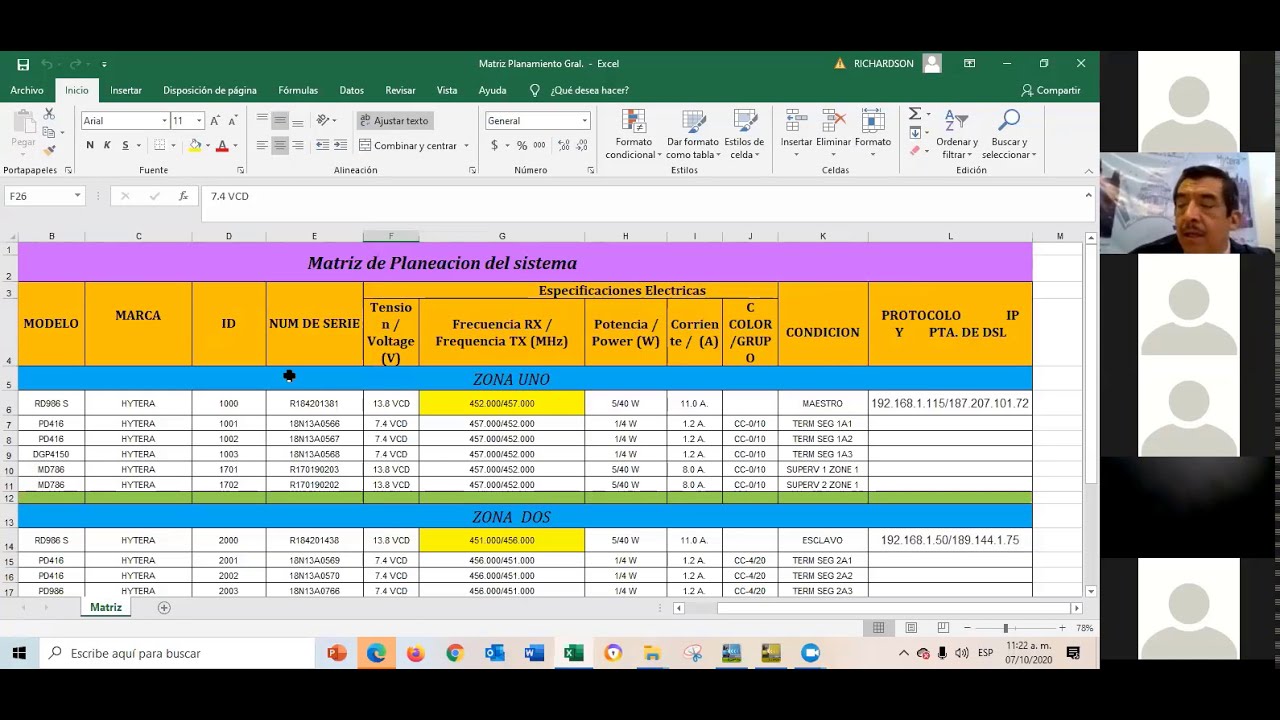Decrease font size with the smaller A
Screen dimensions: 1280x720
[x=232, y=121]
